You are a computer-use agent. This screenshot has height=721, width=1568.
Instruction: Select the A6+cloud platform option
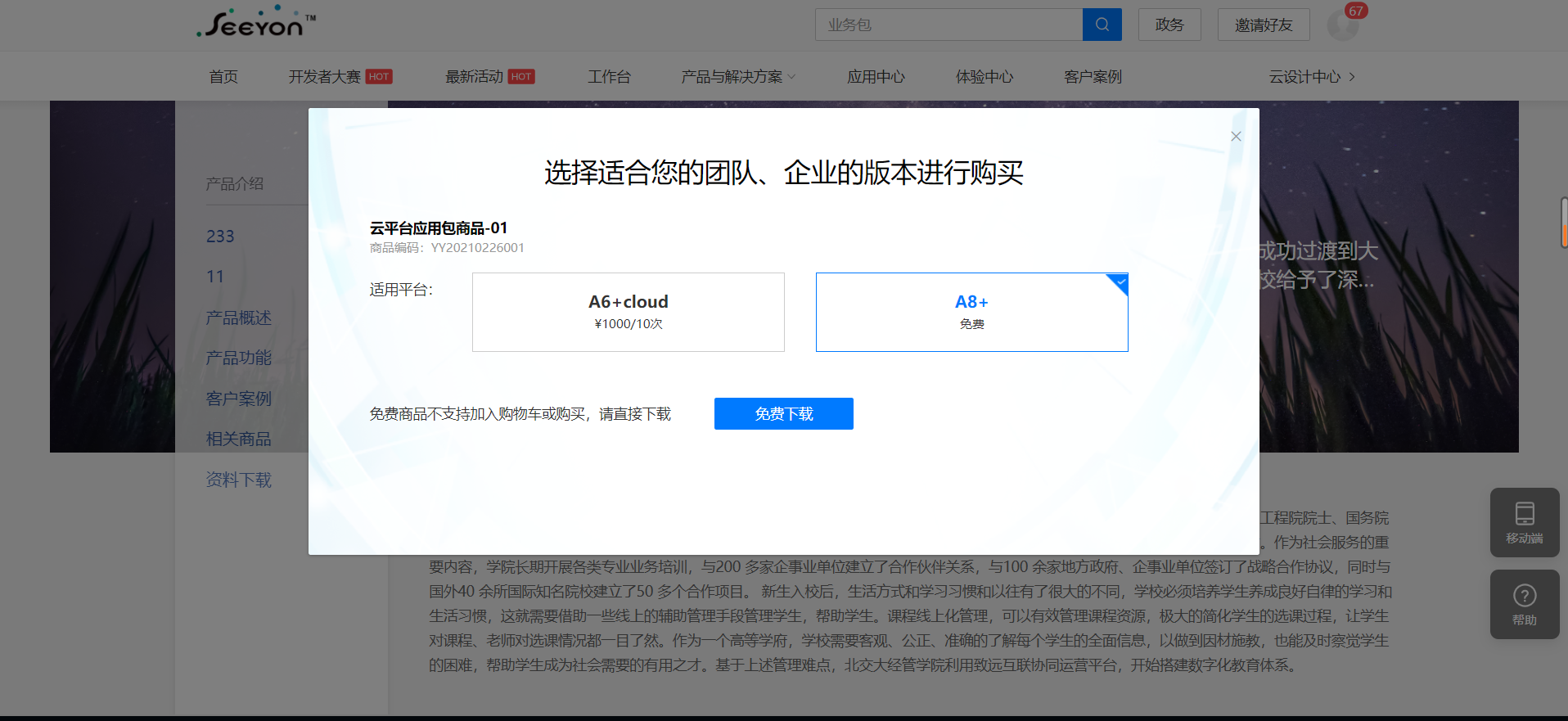629,312
